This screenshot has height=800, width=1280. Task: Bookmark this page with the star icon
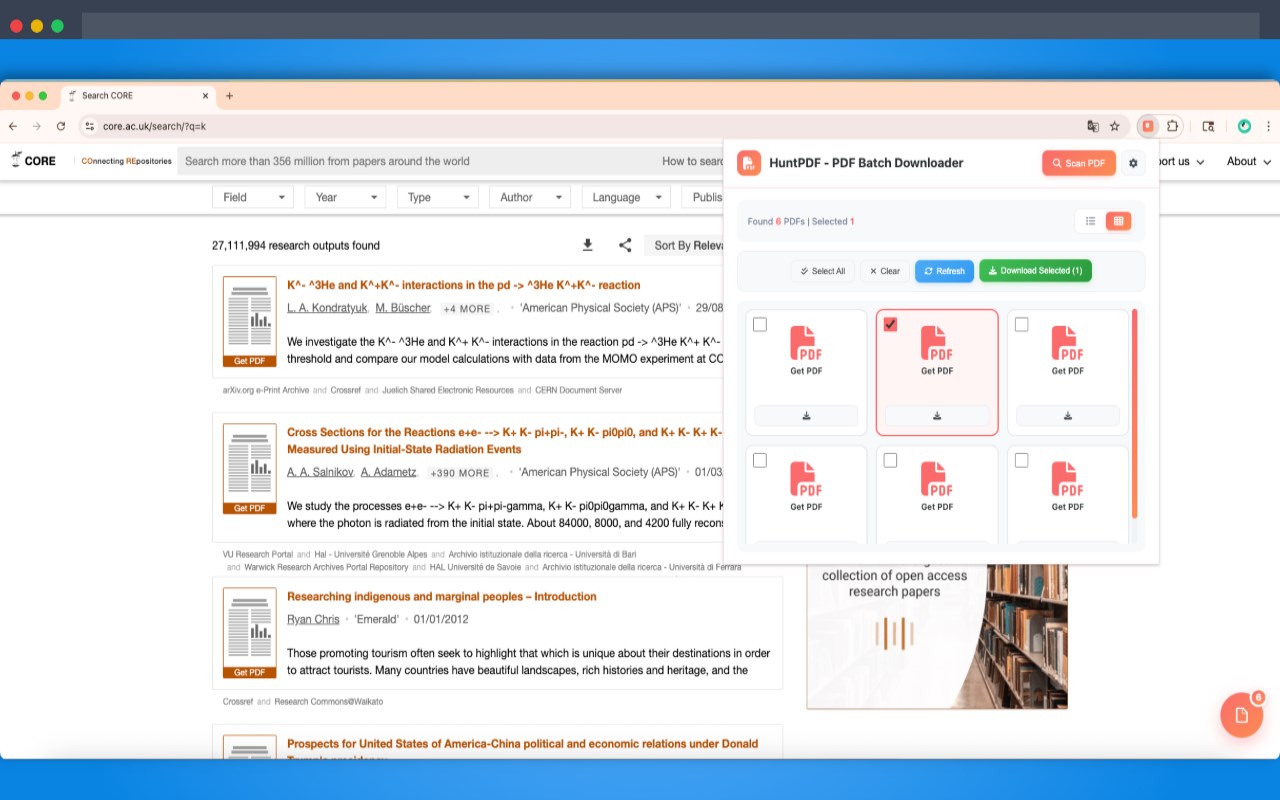1115,126
